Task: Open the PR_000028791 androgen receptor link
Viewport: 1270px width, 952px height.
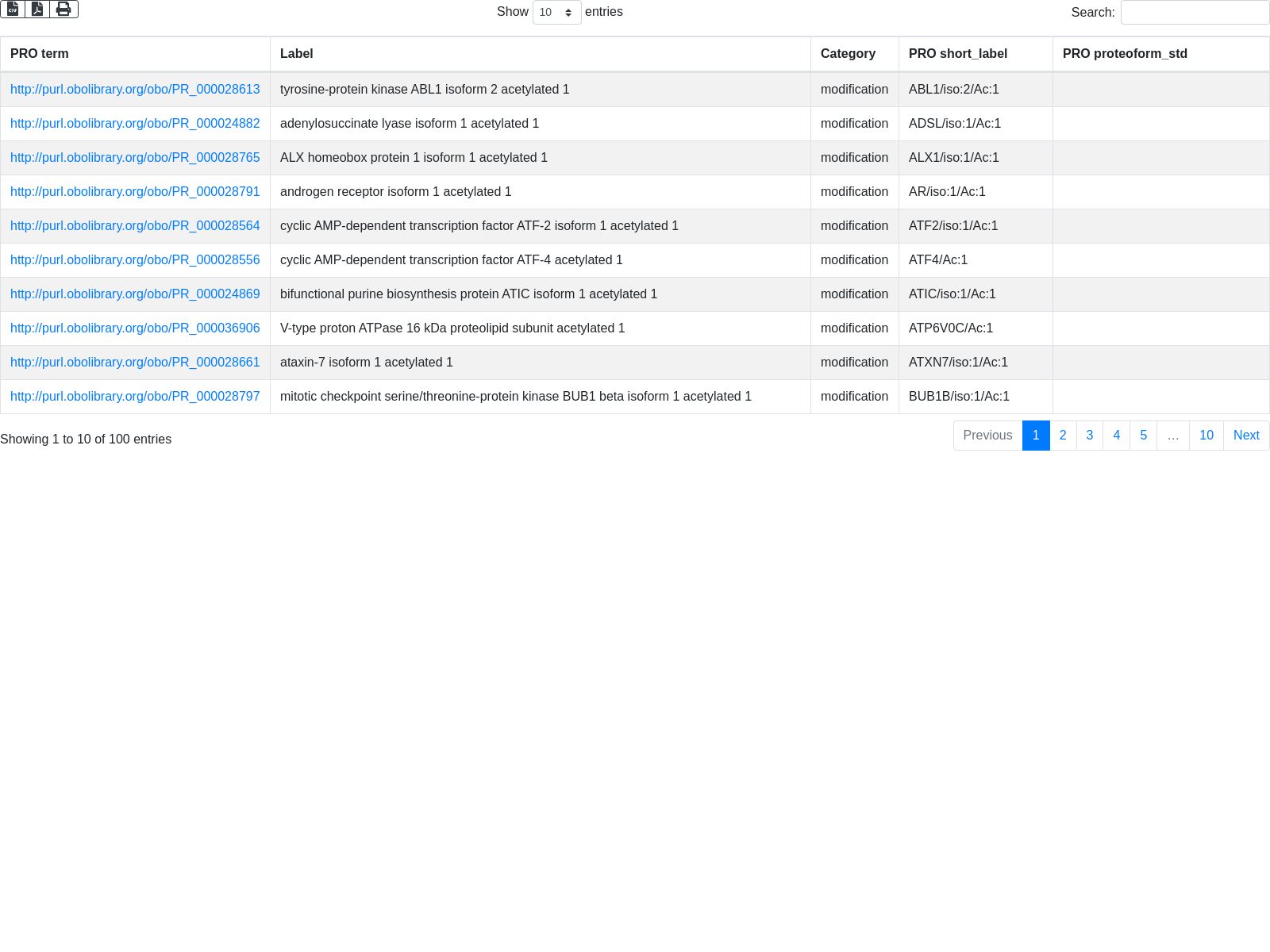Action: coord(135,192)
